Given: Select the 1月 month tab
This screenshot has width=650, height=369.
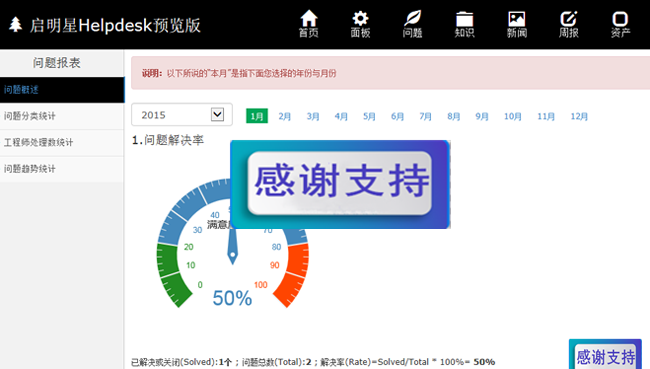Looking at the screenshot, I should [257, 116].
